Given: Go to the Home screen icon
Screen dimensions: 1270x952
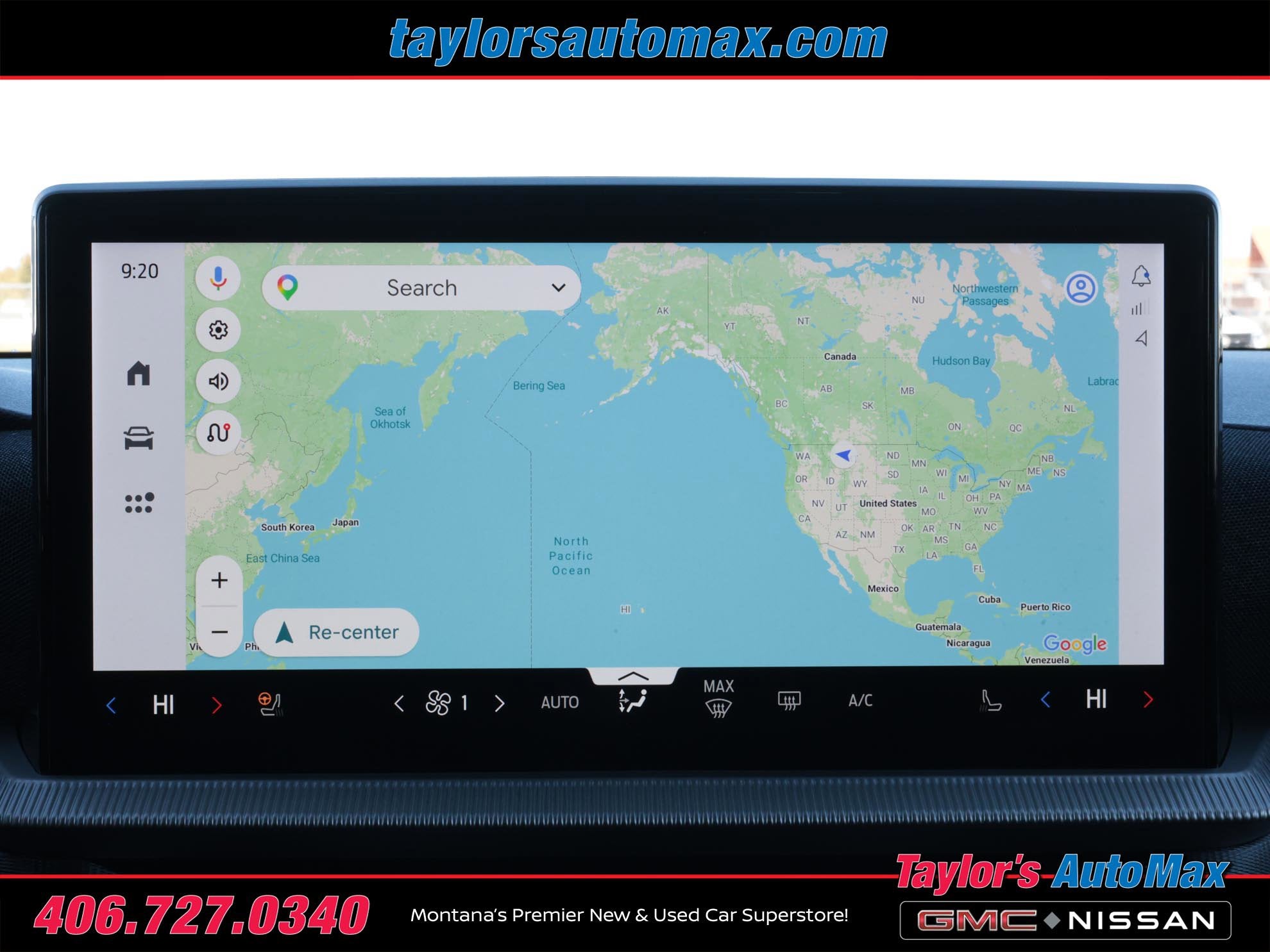Looking at the screenshot, I should click(x=139, y=373).
